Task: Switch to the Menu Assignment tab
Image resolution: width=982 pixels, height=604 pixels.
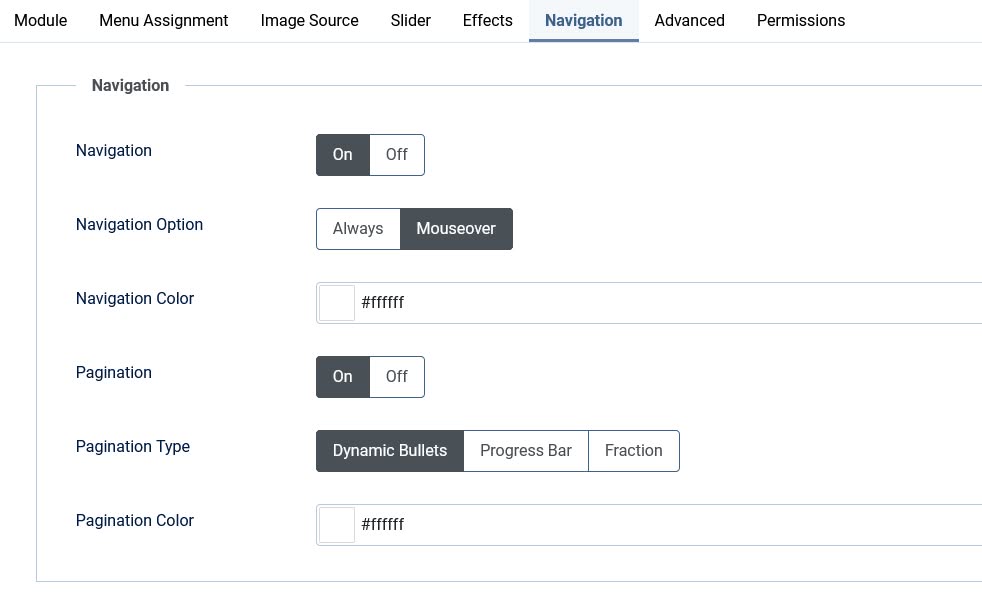Action: (x=163, y=20)
